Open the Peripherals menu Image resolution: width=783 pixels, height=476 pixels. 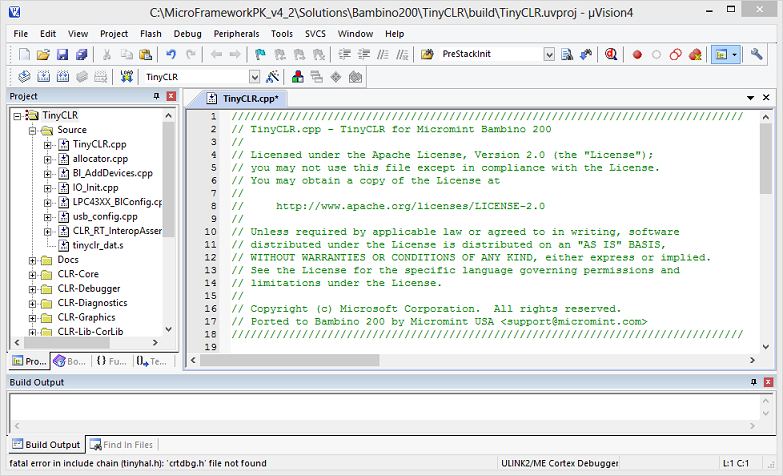pyautogui.click(x=237, y=34)
